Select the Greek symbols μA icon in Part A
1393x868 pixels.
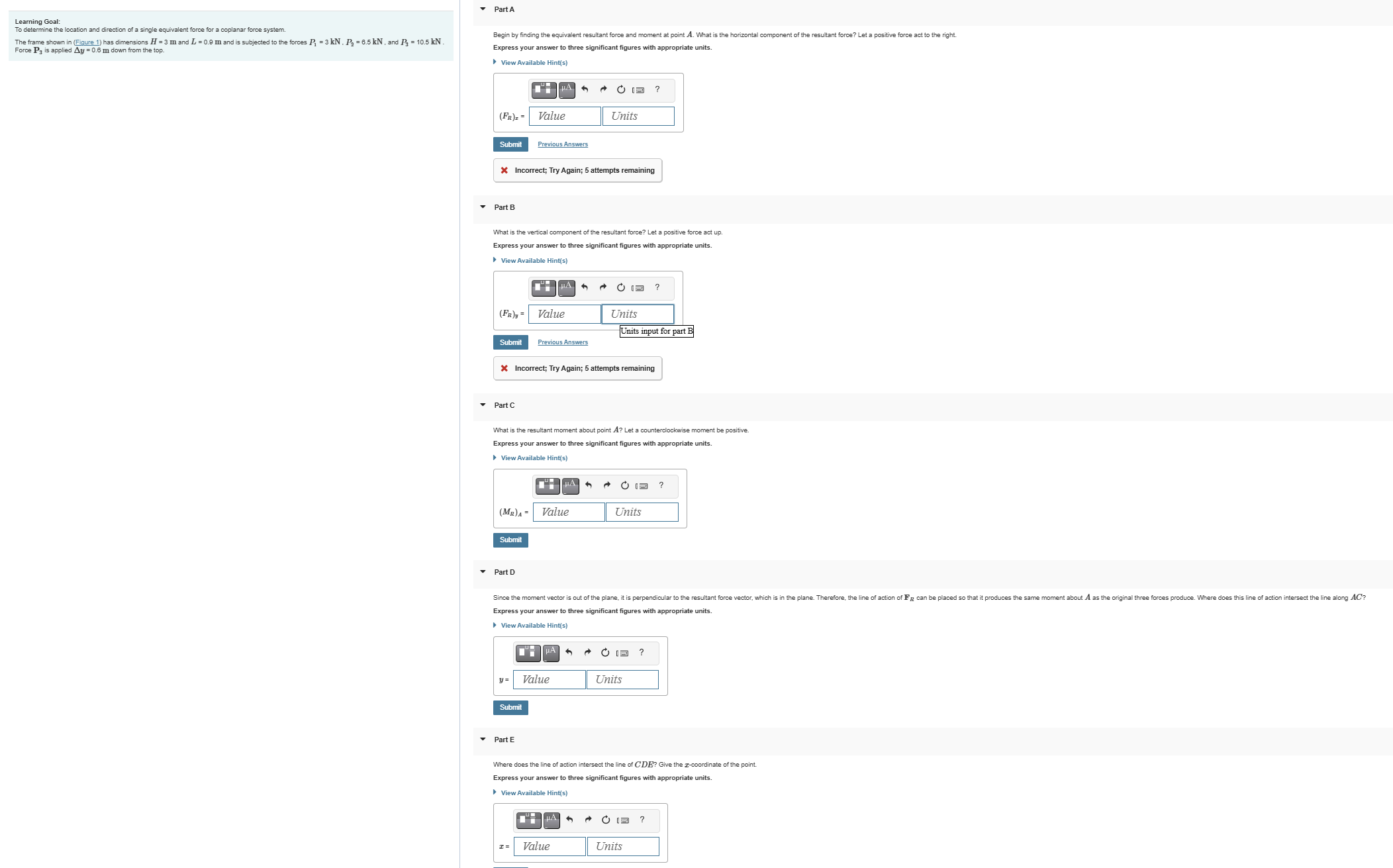click(566, 90)
